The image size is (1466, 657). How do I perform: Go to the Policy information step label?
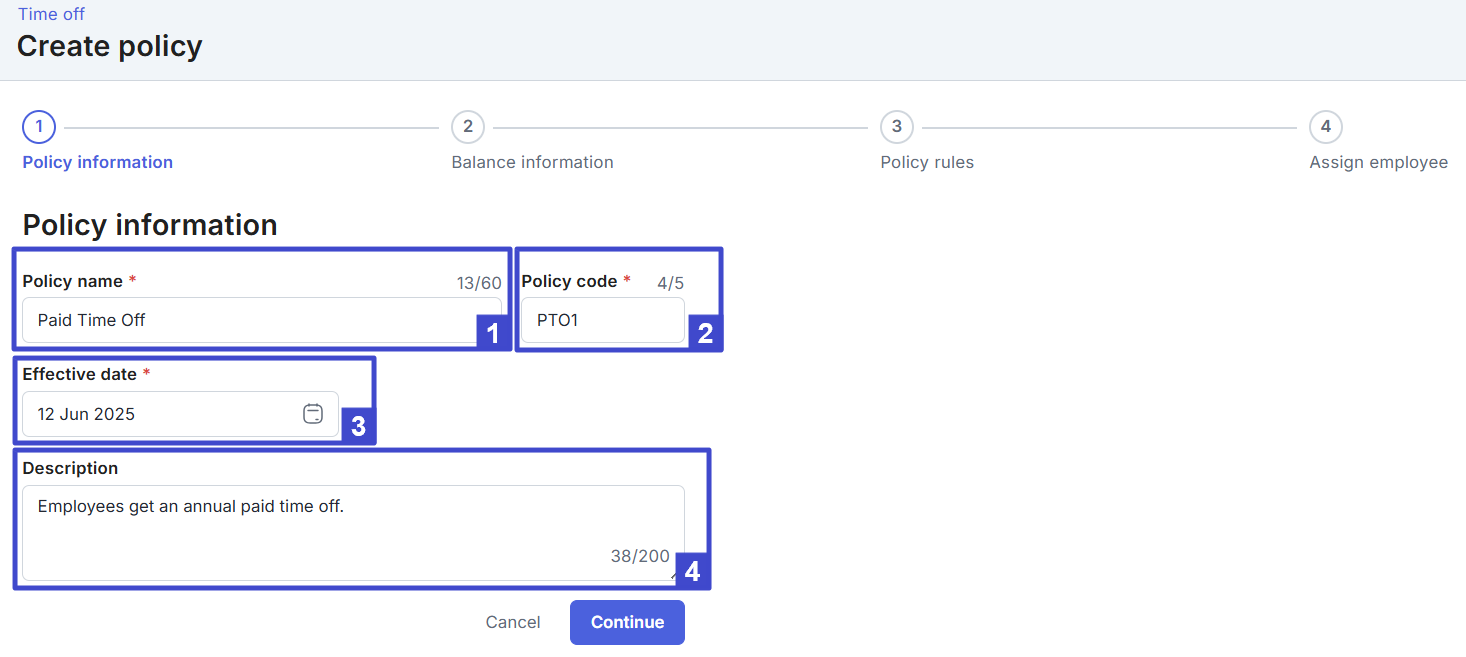98,162
